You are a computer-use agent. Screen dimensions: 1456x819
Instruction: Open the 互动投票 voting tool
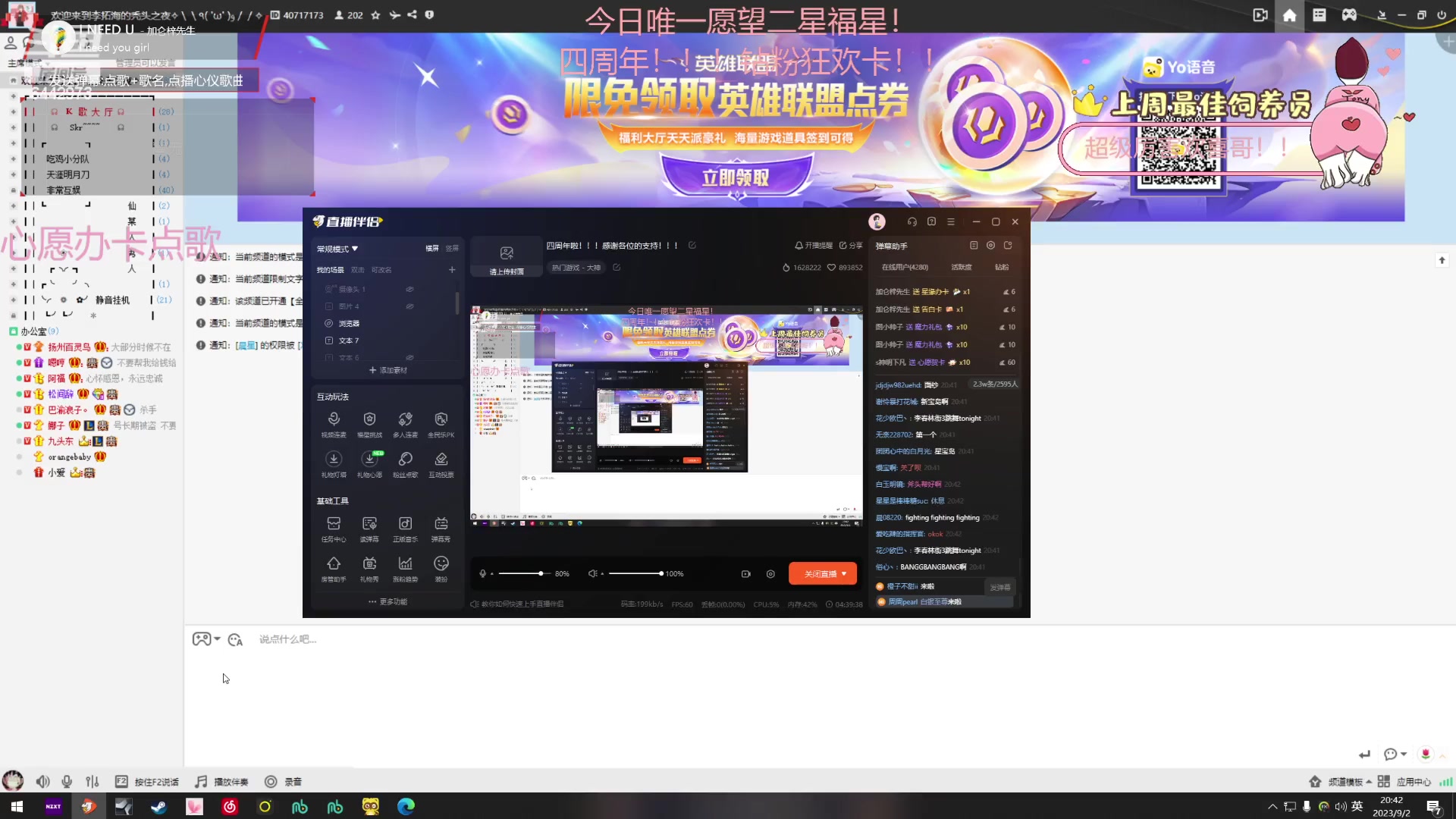coord(441,465)
